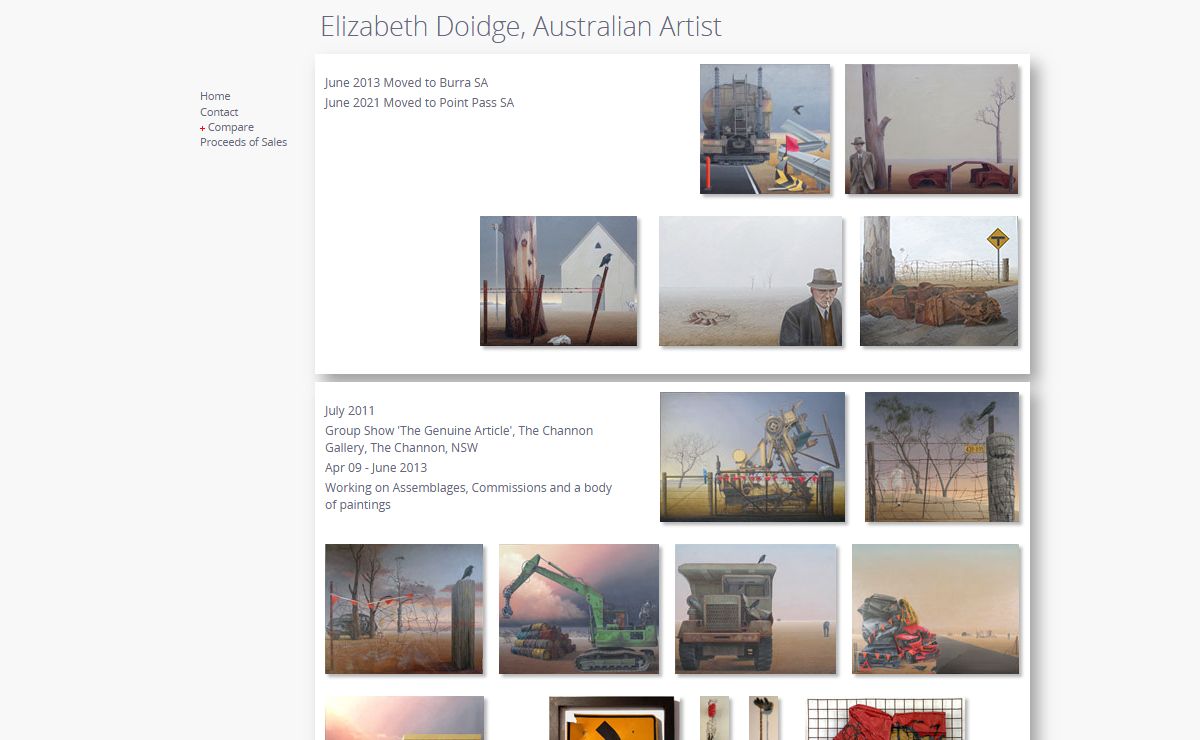Select 'Group Show The Genuine Article' text
This screenshot has width=1200, height=740.
click(x=459, y=439)
